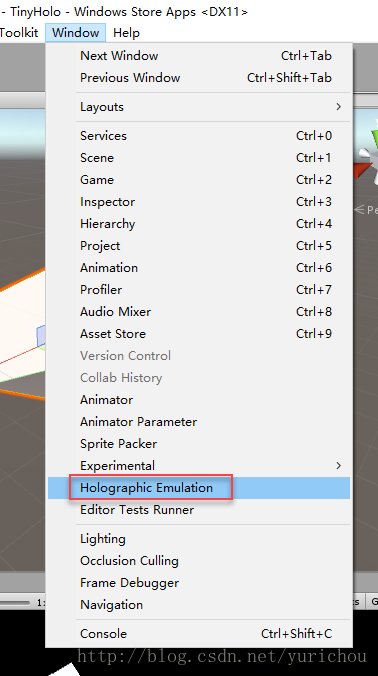This screenshot has height=676, width=378.
Task: Open the Navigation window
Action: [x=199, y=605]
